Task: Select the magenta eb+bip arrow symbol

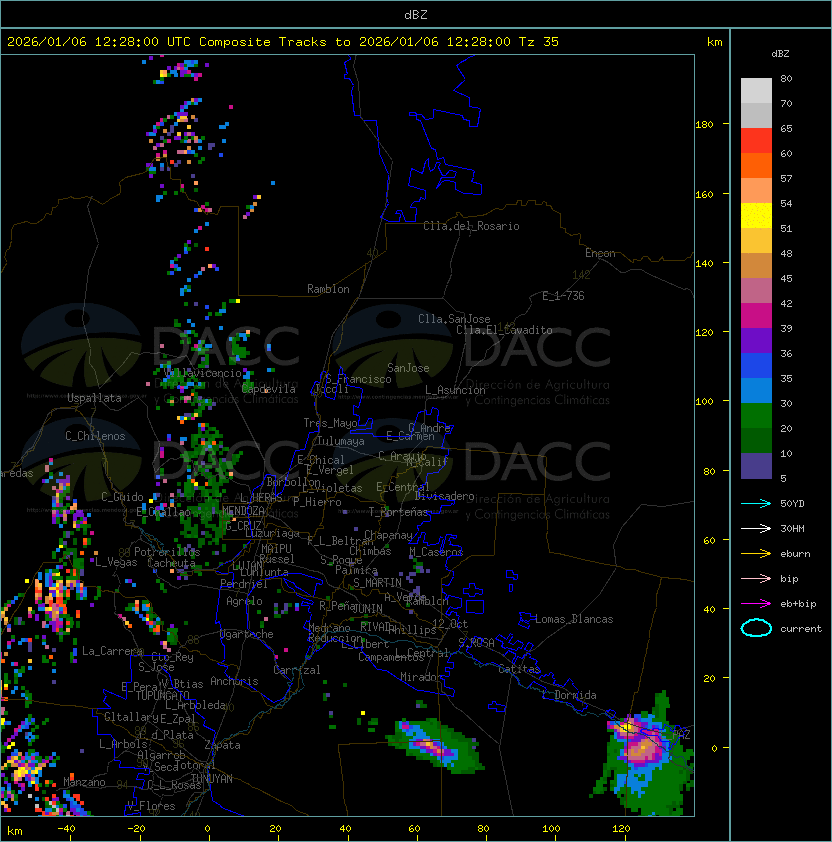Action: 756,604
